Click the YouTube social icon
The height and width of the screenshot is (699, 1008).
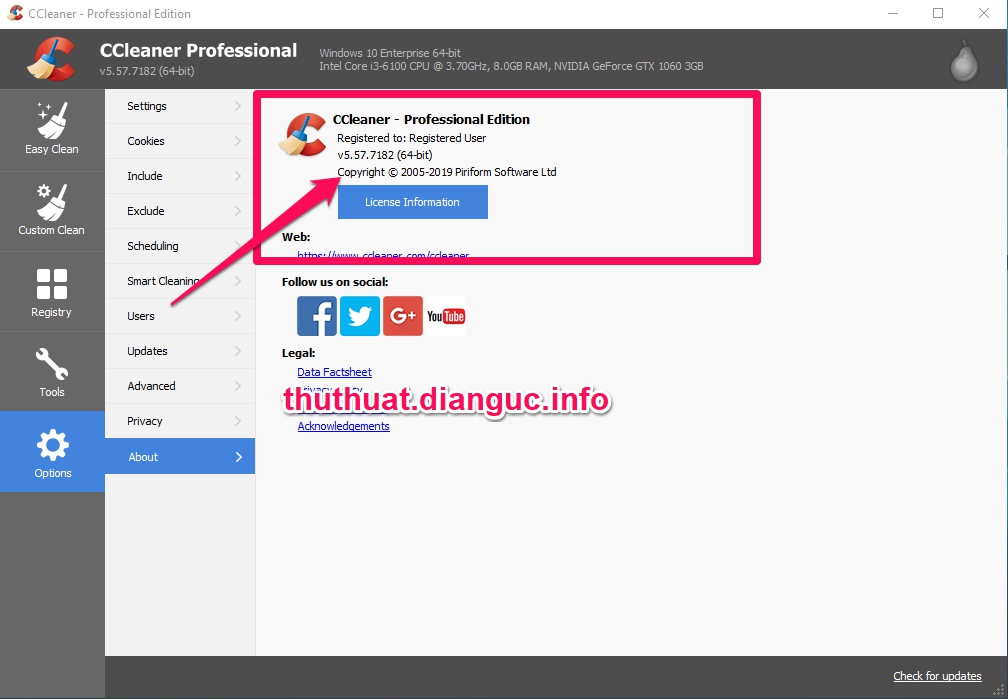coord(446,316)
